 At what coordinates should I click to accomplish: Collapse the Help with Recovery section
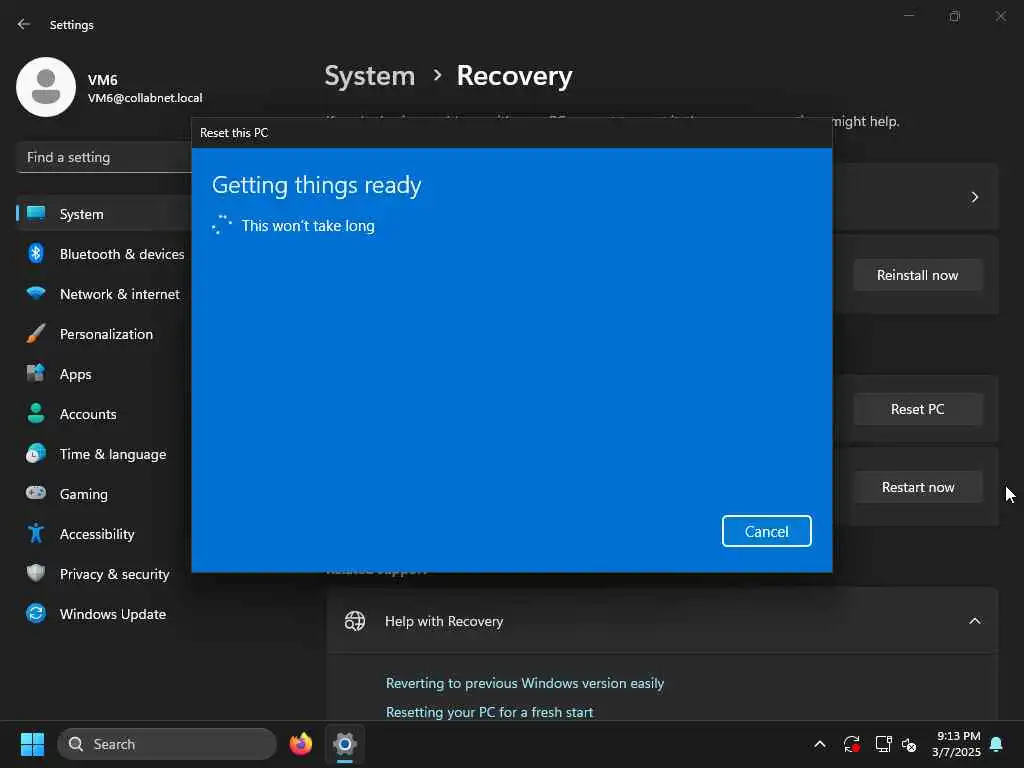[974, 621]
